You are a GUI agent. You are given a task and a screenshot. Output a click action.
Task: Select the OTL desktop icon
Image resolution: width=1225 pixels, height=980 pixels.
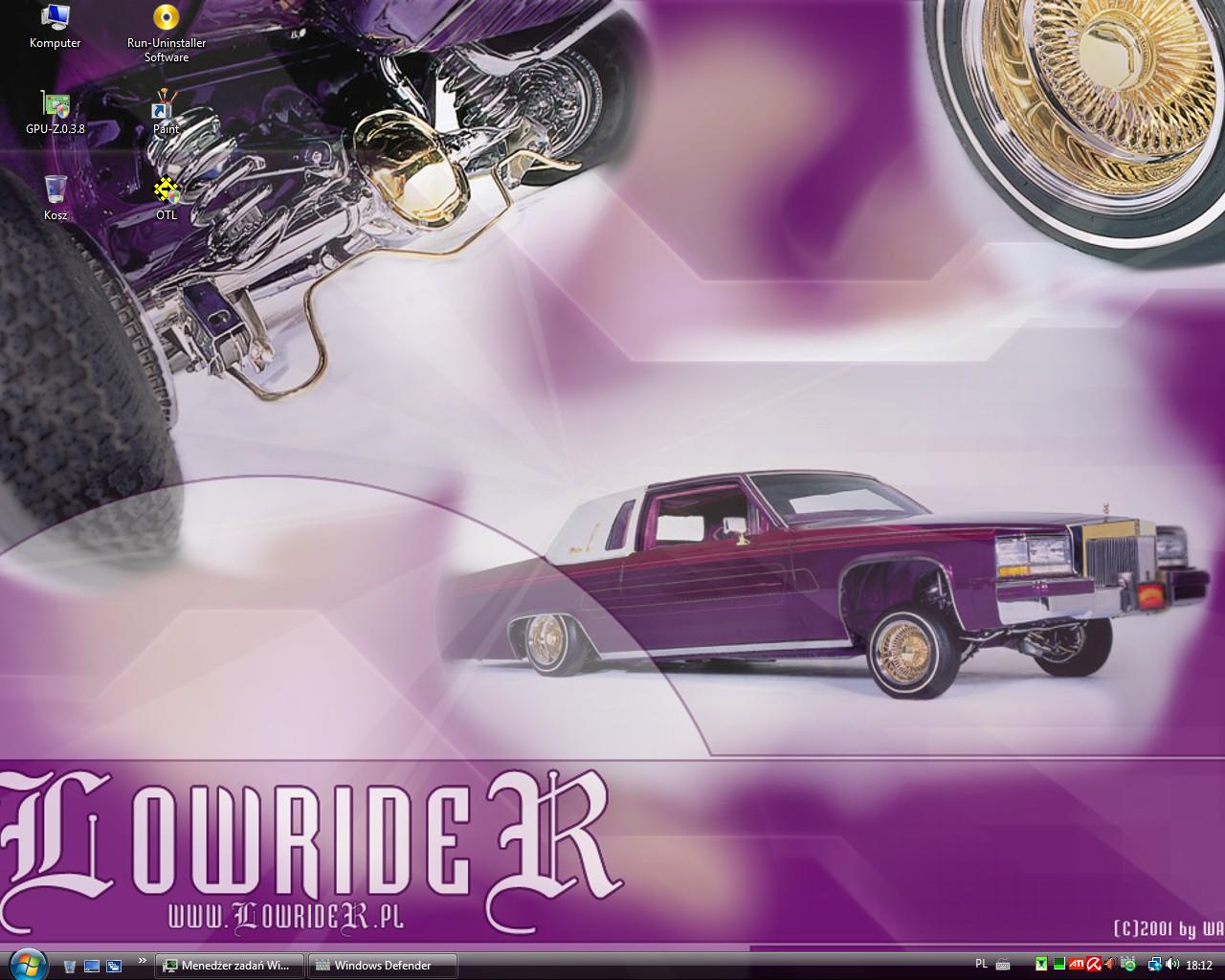pos(167,199)
